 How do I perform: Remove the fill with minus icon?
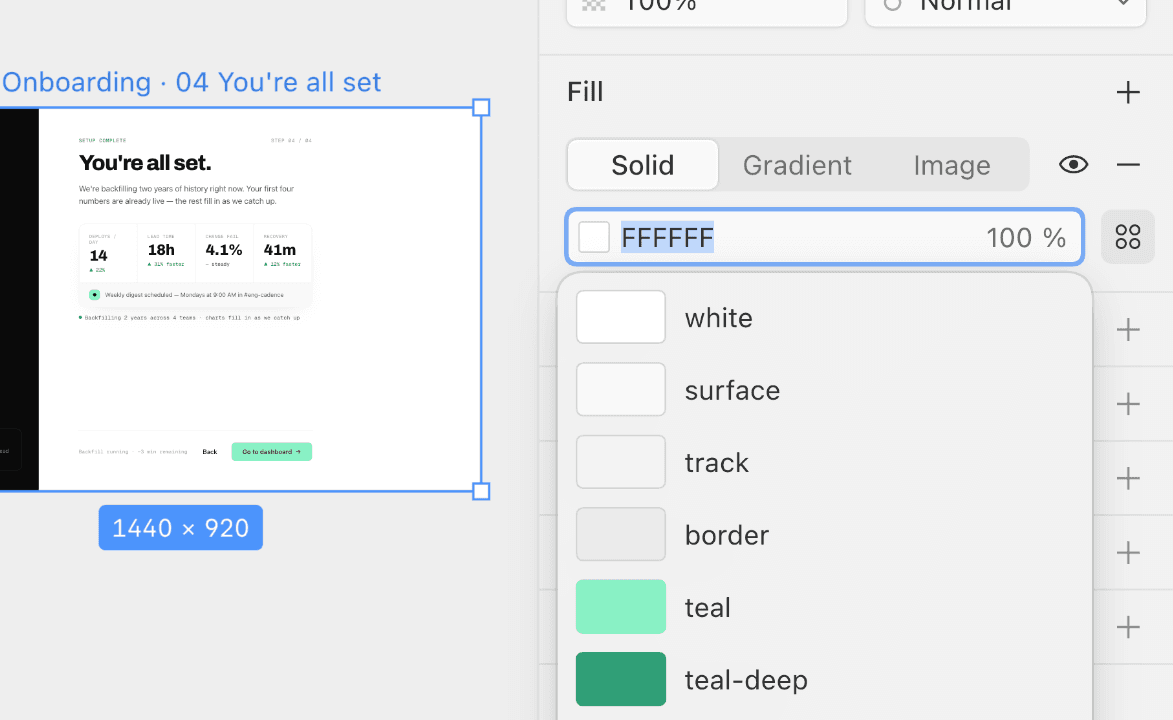1127,165
